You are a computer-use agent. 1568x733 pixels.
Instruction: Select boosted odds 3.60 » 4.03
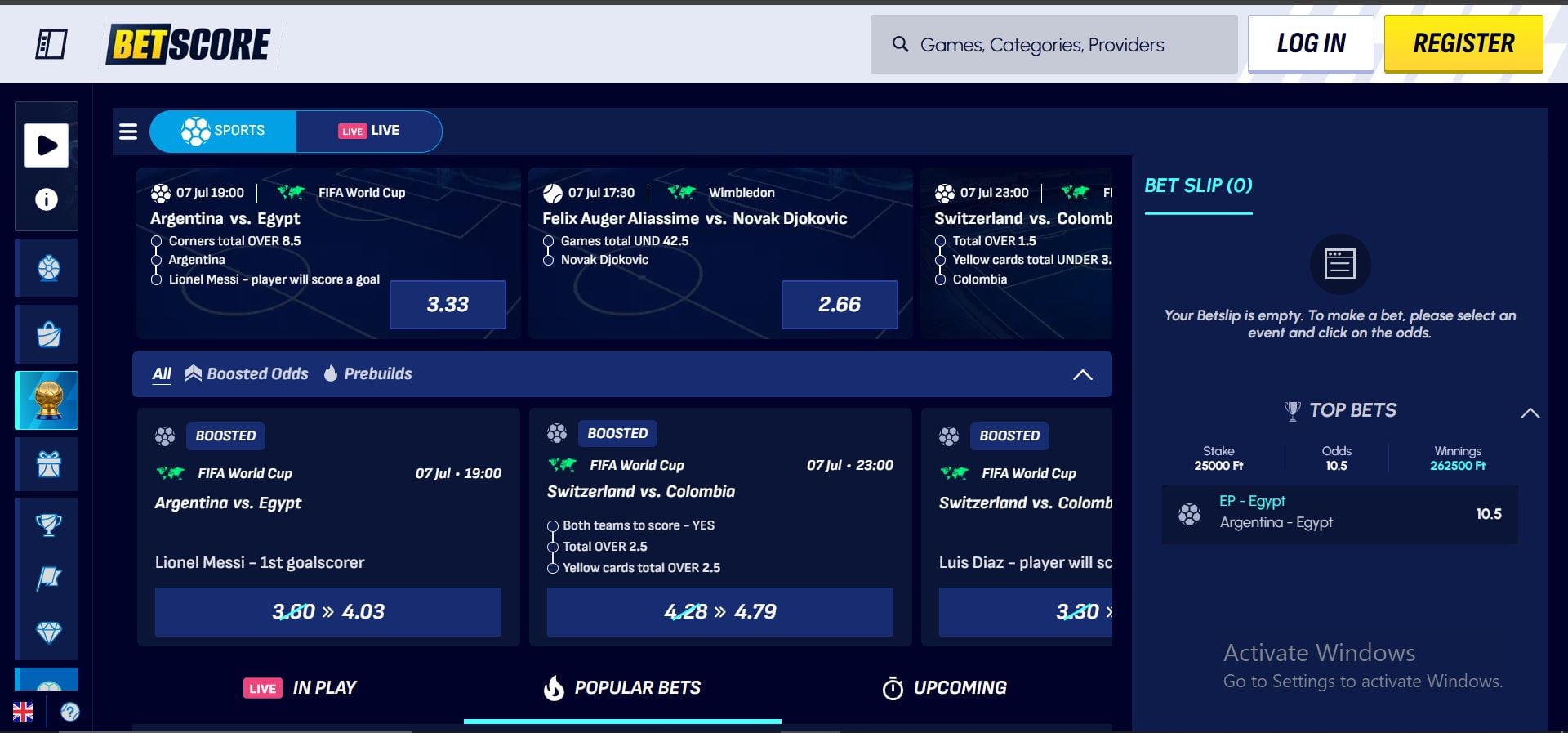328,612
